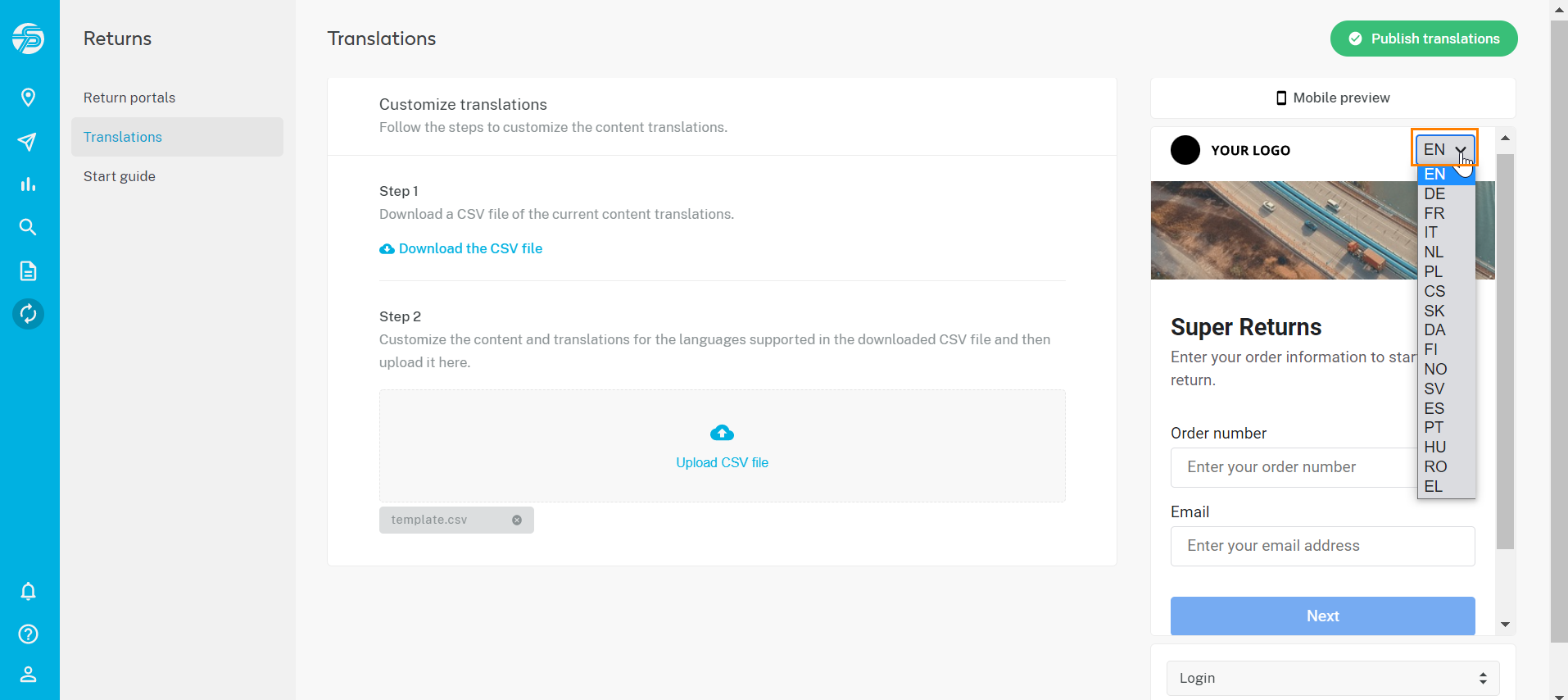
Task: Open the returns circular arrows icon
Action: (x=28, y=314)
